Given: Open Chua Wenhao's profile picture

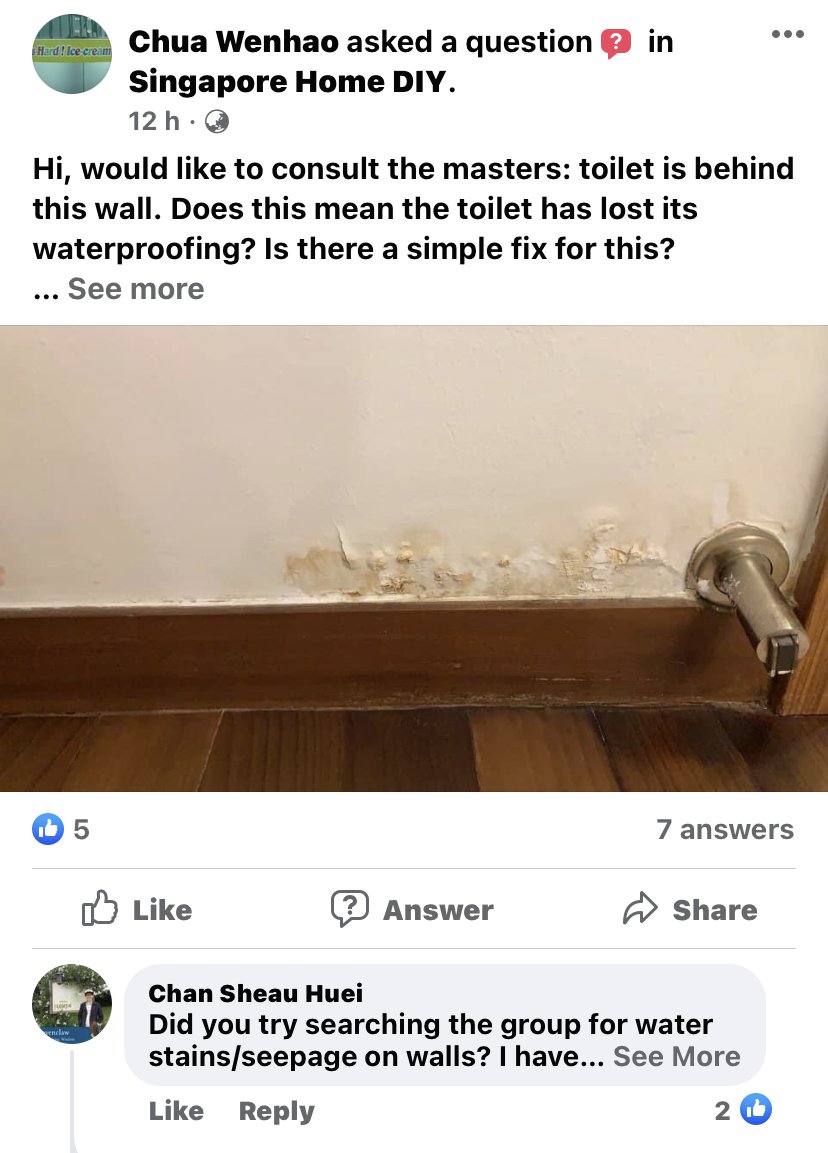Looking at the screenshot, I should pyautogui.click(x=72, y=54).
